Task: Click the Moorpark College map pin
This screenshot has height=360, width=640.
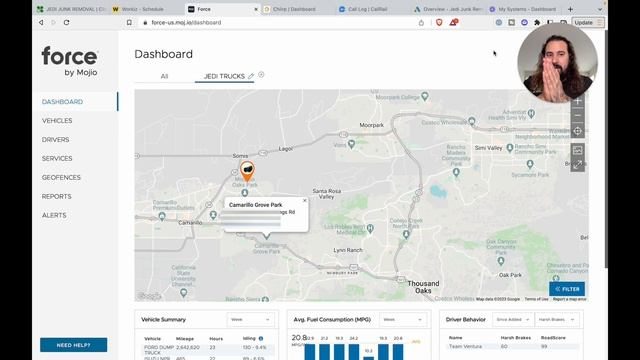Action: 425,96
